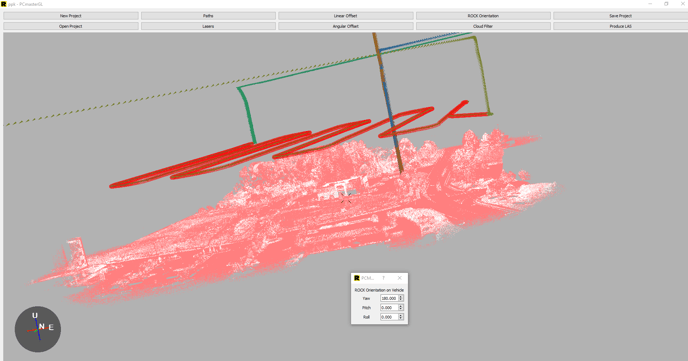Click the PCMasterGL app icon in title bar

(4, 4)
